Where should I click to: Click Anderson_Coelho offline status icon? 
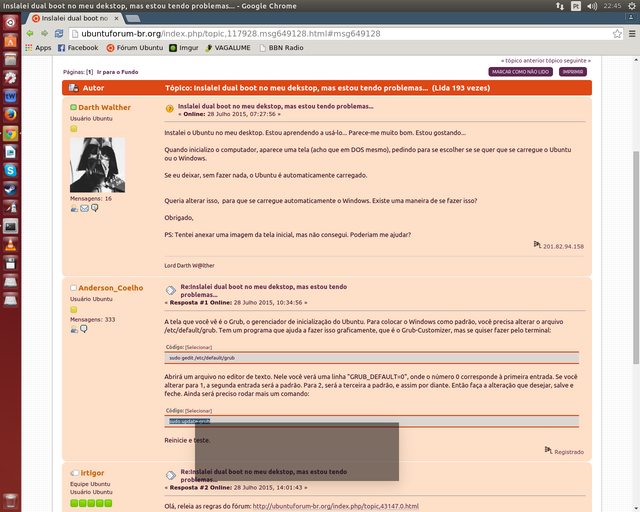pos(73,288)
